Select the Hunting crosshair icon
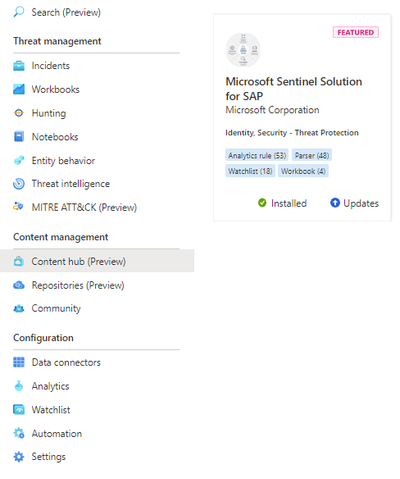 click(x=19, y=113)
